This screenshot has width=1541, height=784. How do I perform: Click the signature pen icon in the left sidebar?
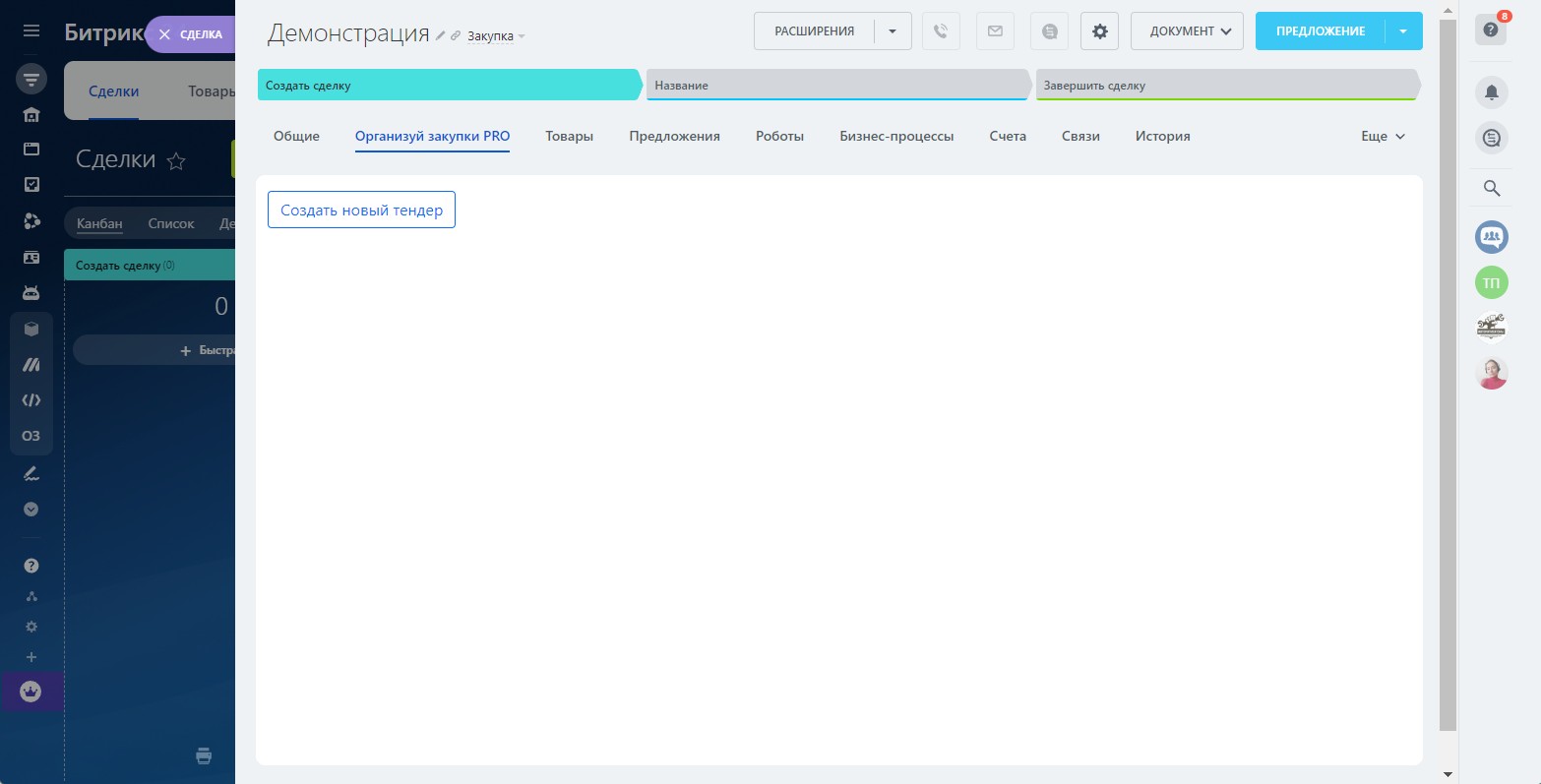point(31,473)
